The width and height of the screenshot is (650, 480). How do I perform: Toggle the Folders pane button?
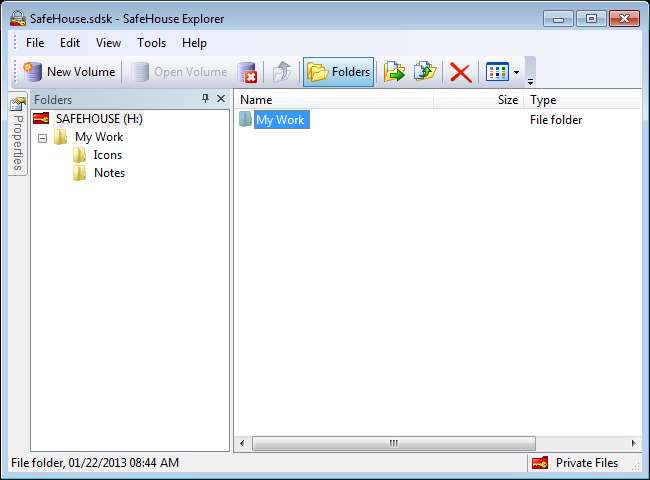tap(338, 72)
